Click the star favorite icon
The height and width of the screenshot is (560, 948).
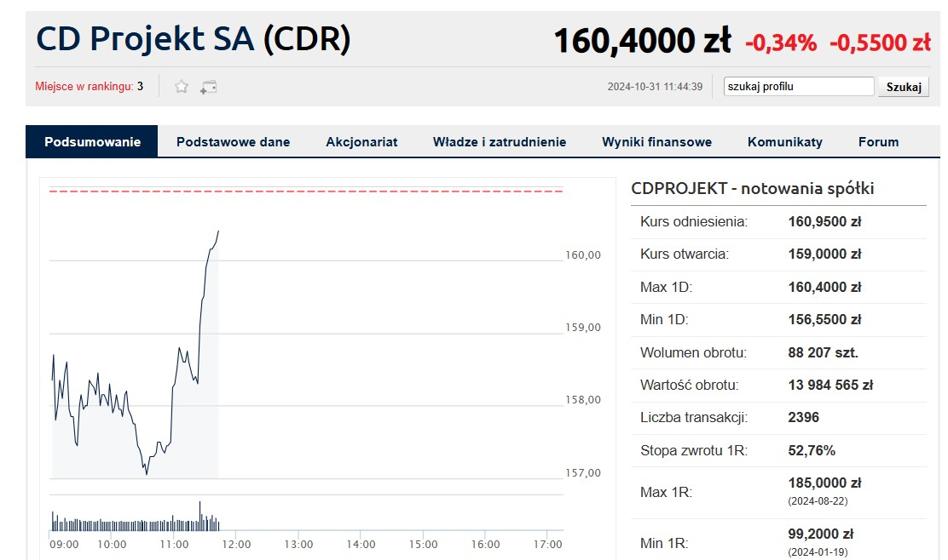click(181, 86)
